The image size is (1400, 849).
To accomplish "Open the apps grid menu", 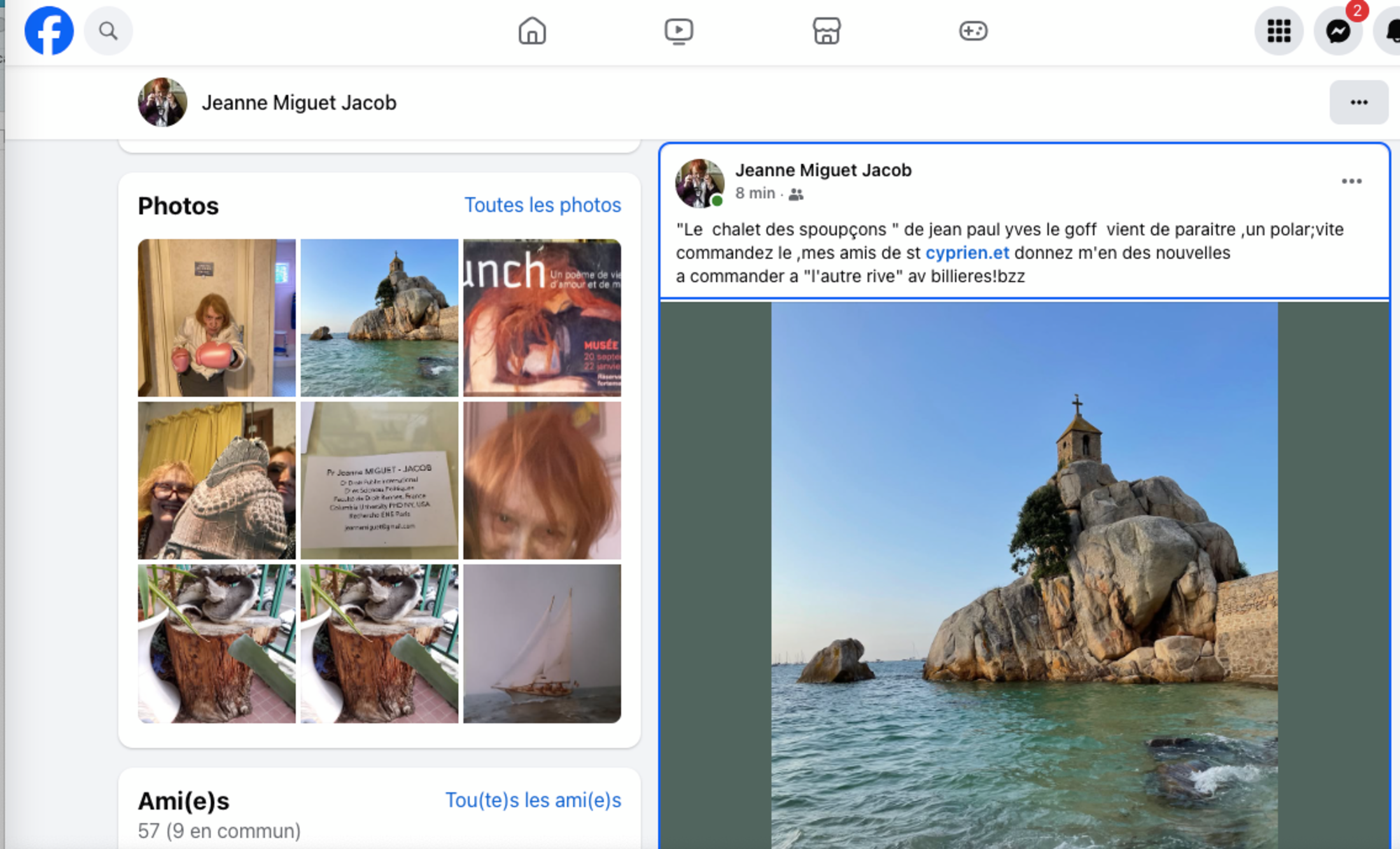I will click(1278, 31).
